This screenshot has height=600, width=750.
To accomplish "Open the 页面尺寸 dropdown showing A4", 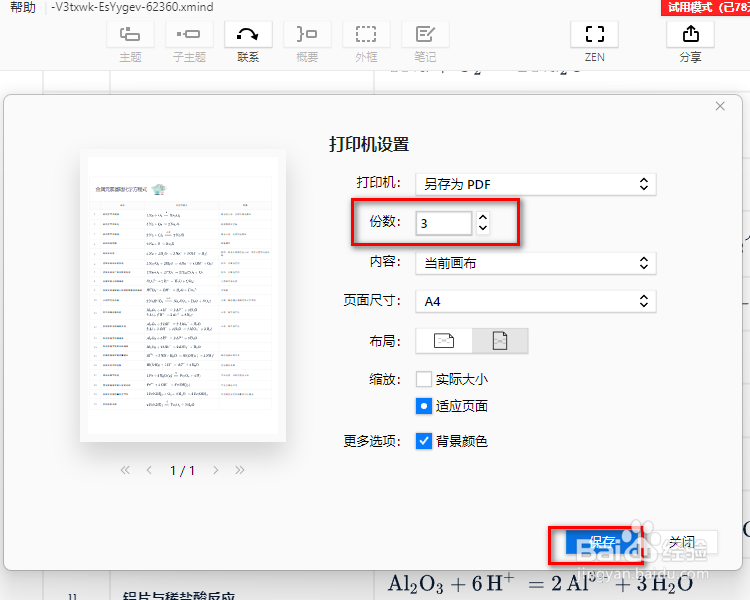I will click(x=536, y=301).
